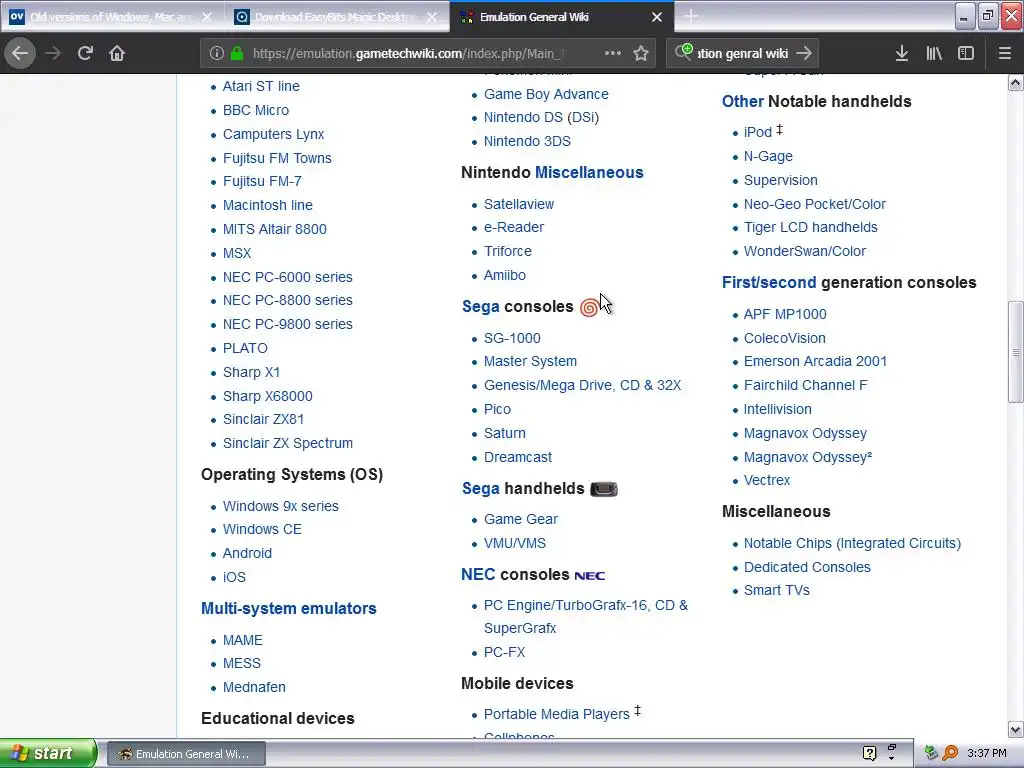Open the Library bookmarks and history
The image size is (1024, 768).
(934, 53)
